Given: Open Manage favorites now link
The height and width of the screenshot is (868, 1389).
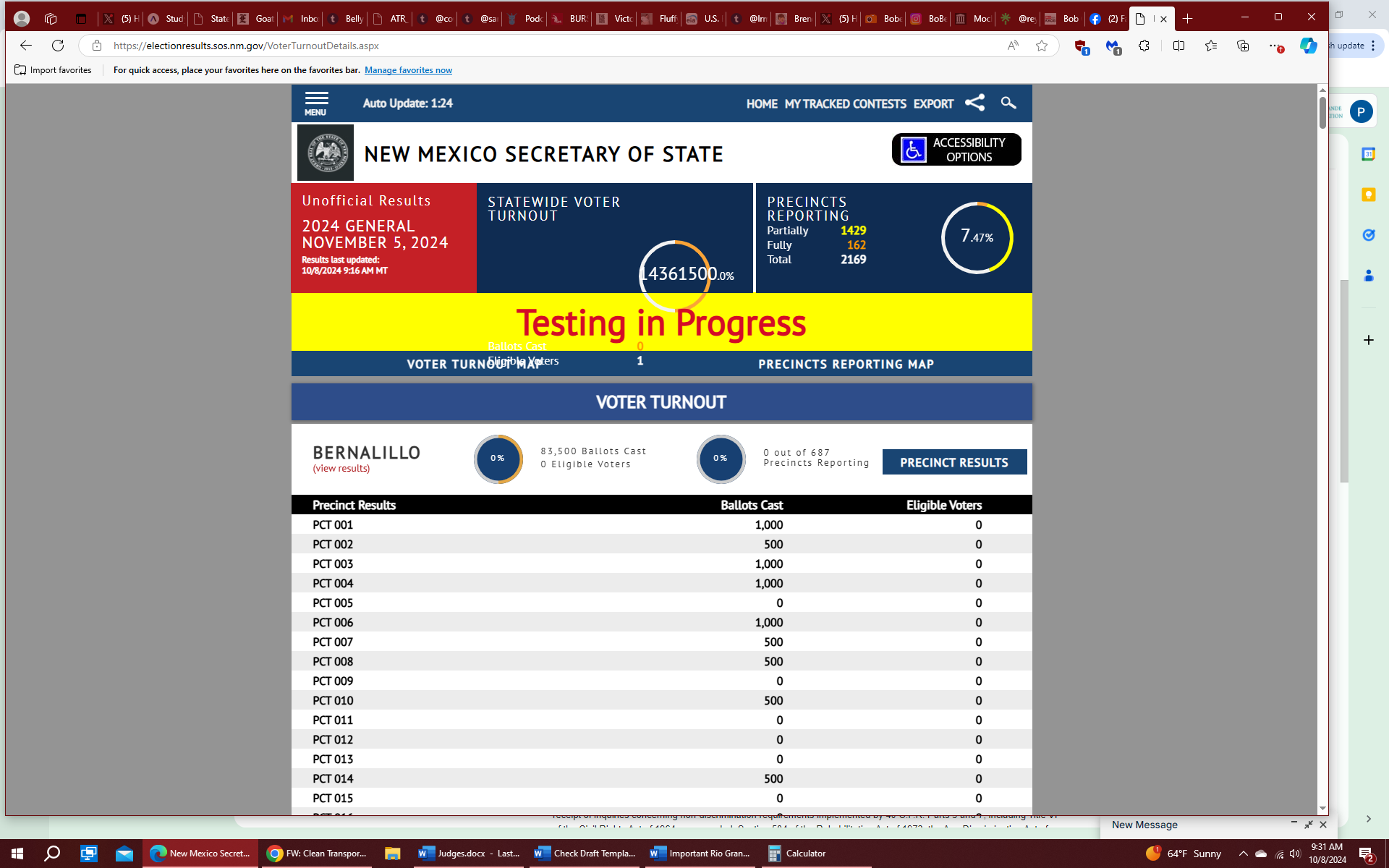Looking at the screenshot, I should (408, 70).
